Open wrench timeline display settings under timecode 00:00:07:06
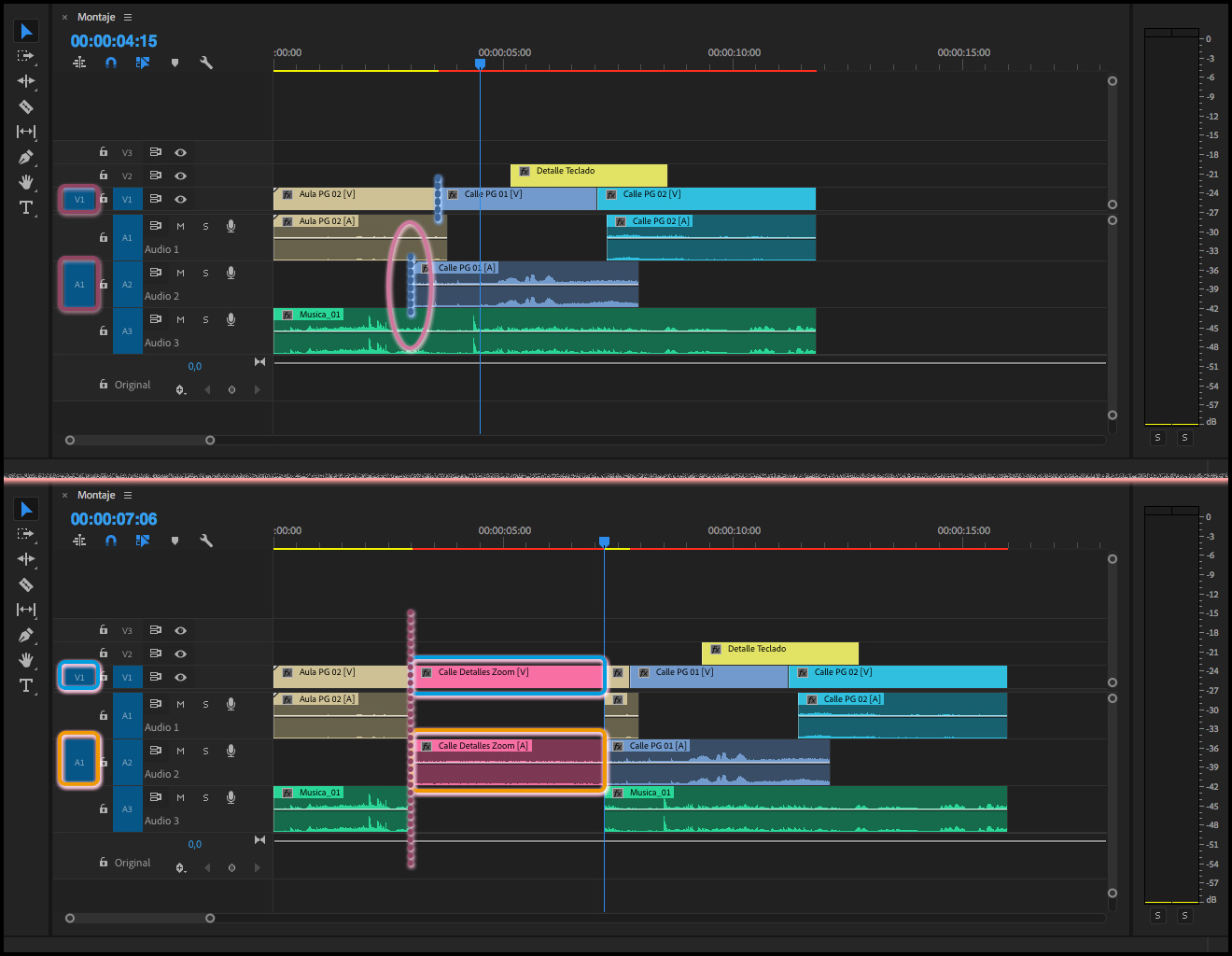The height and width of the screenshot is (956, 1232). coord(206,541)
